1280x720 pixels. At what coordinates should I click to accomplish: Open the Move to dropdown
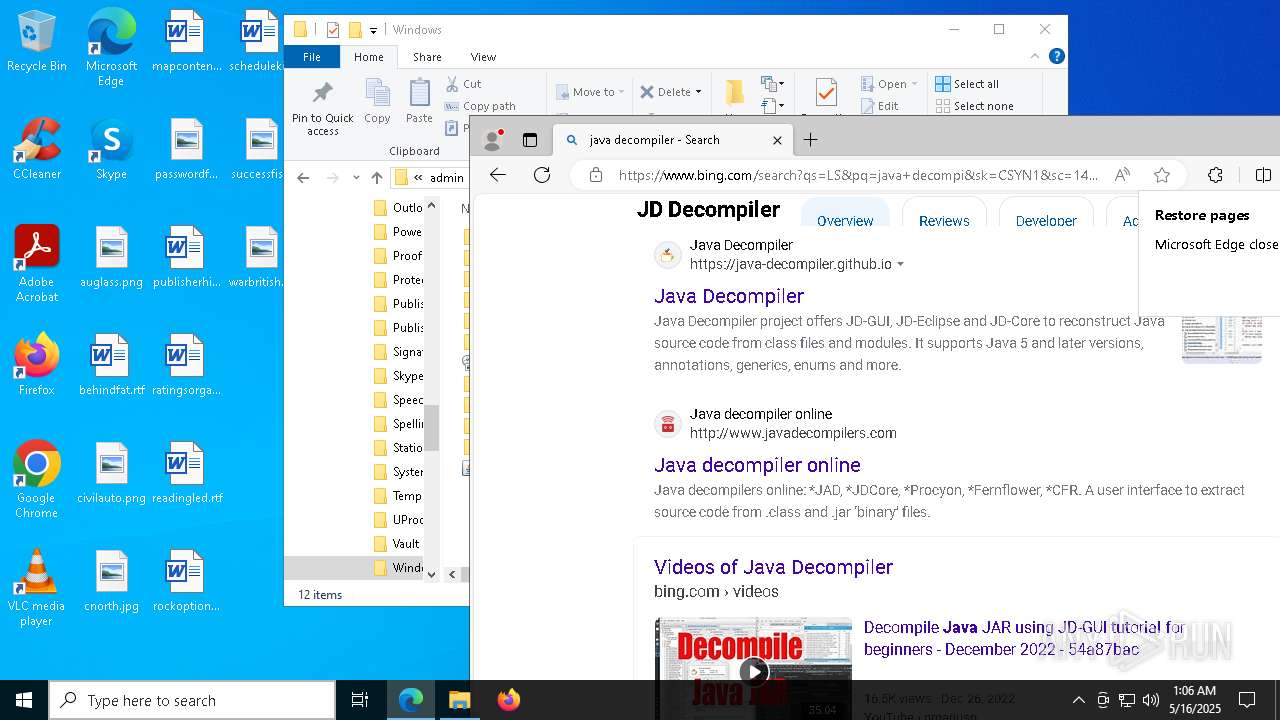590,92
